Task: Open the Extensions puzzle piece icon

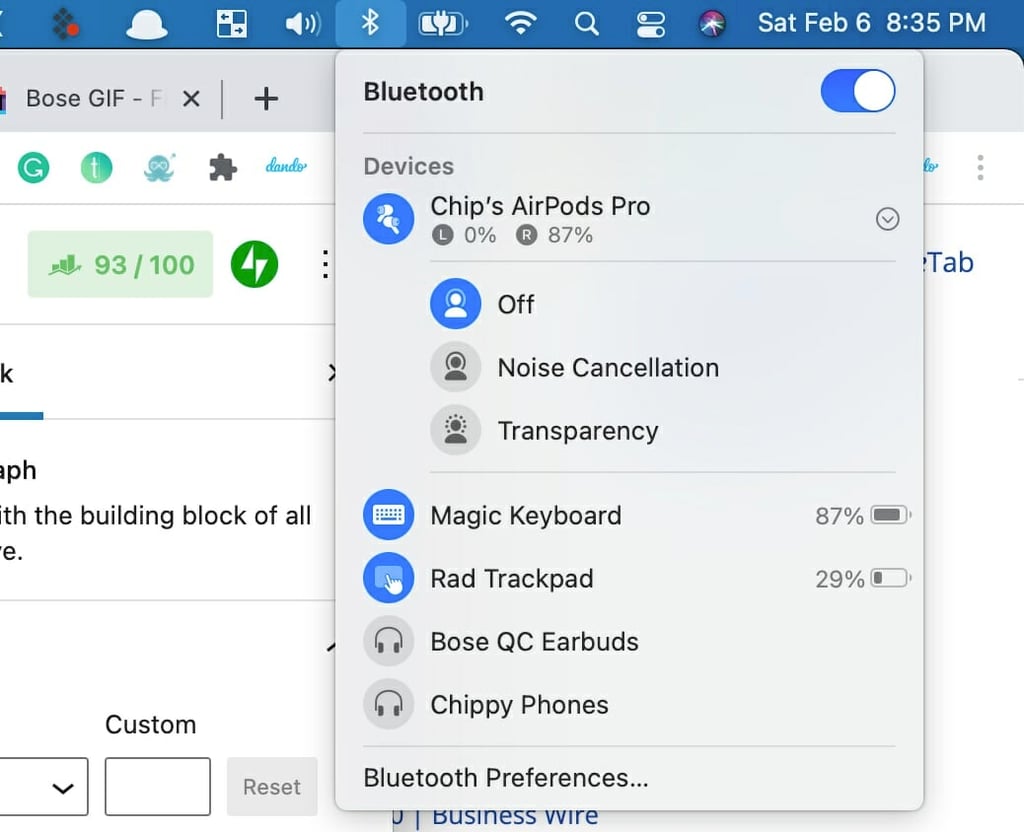Action: [223, 167]
